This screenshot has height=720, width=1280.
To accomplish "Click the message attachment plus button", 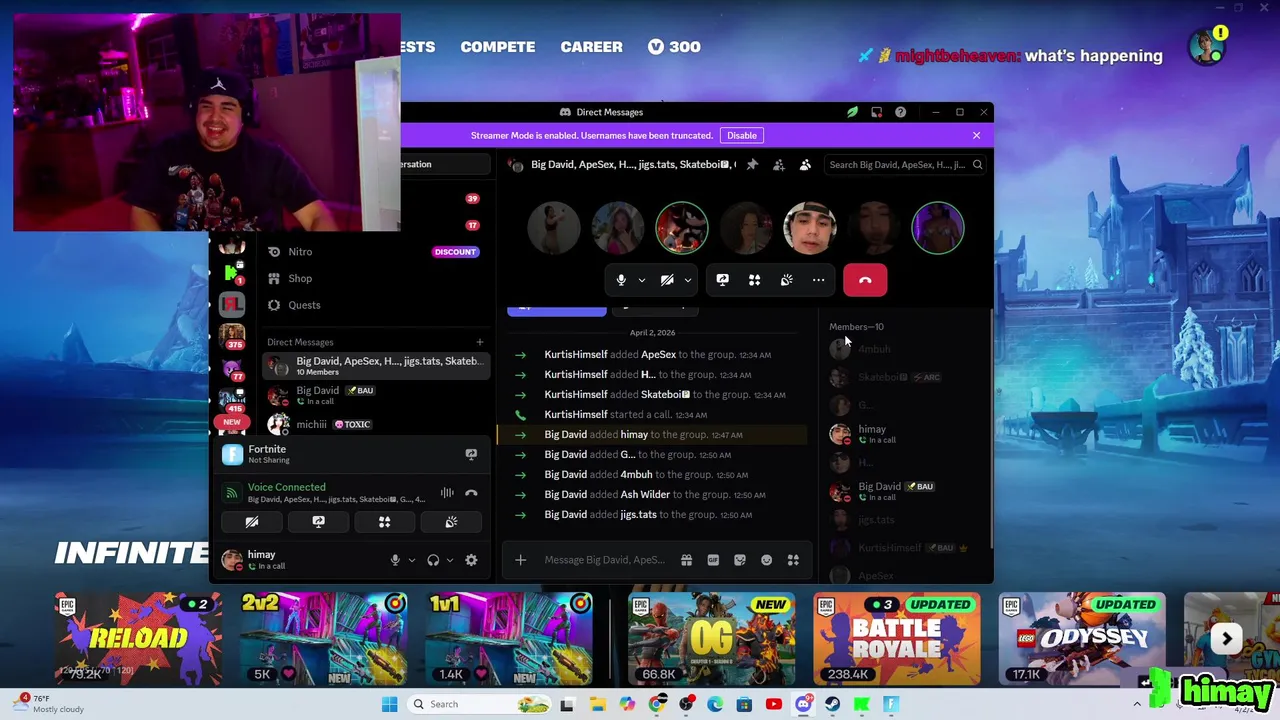I will click(520, 560).
